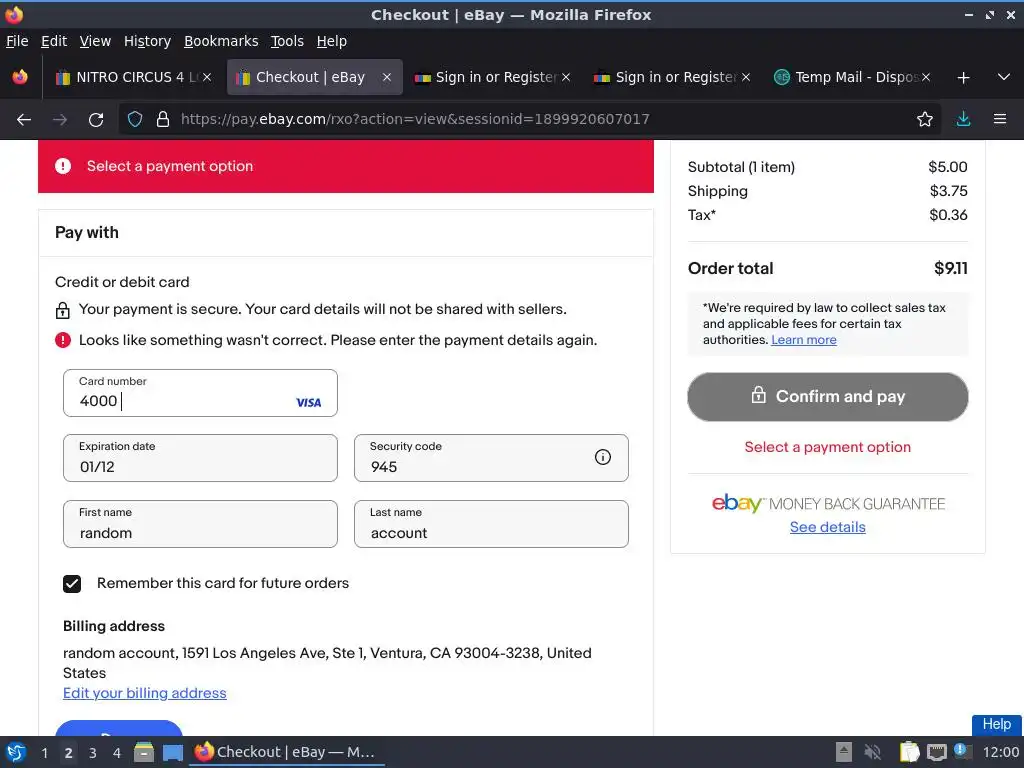The image size is (1024, 768).
Task: Open the Help menu
Action: pyautogui.click(x=331, y=41)
